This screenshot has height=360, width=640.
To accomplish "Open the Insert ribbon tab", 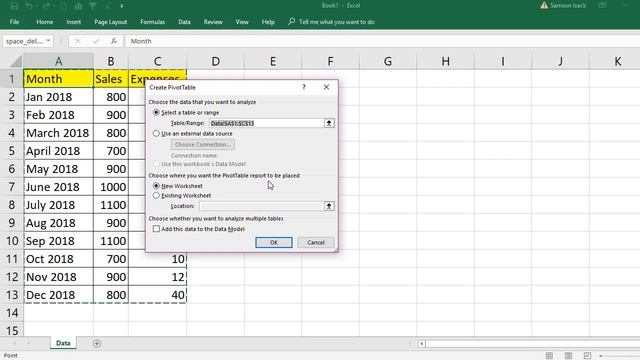I will [x=73, y=22].
